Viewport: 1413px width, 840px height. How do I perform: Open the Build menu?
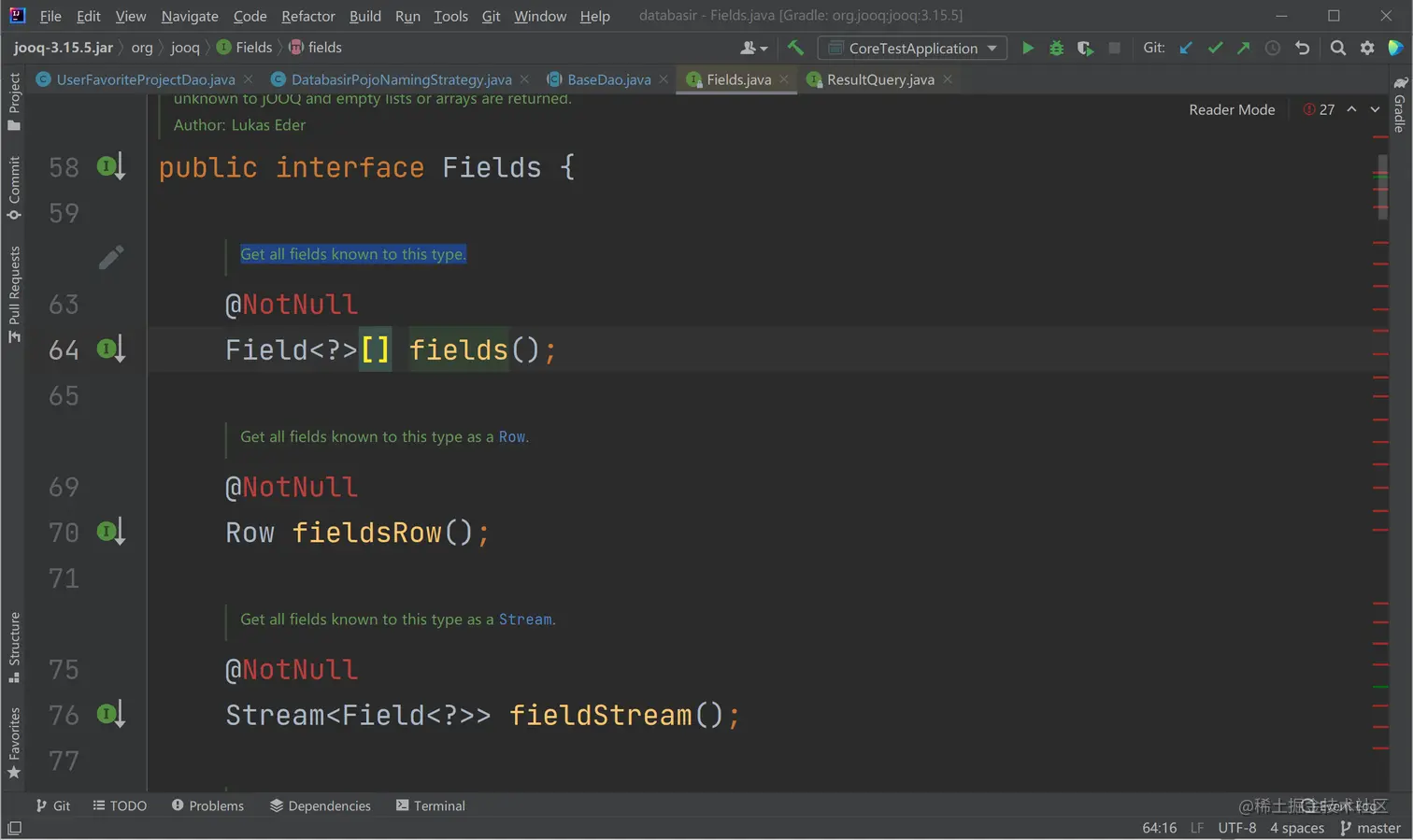click(x=365, y=16)
